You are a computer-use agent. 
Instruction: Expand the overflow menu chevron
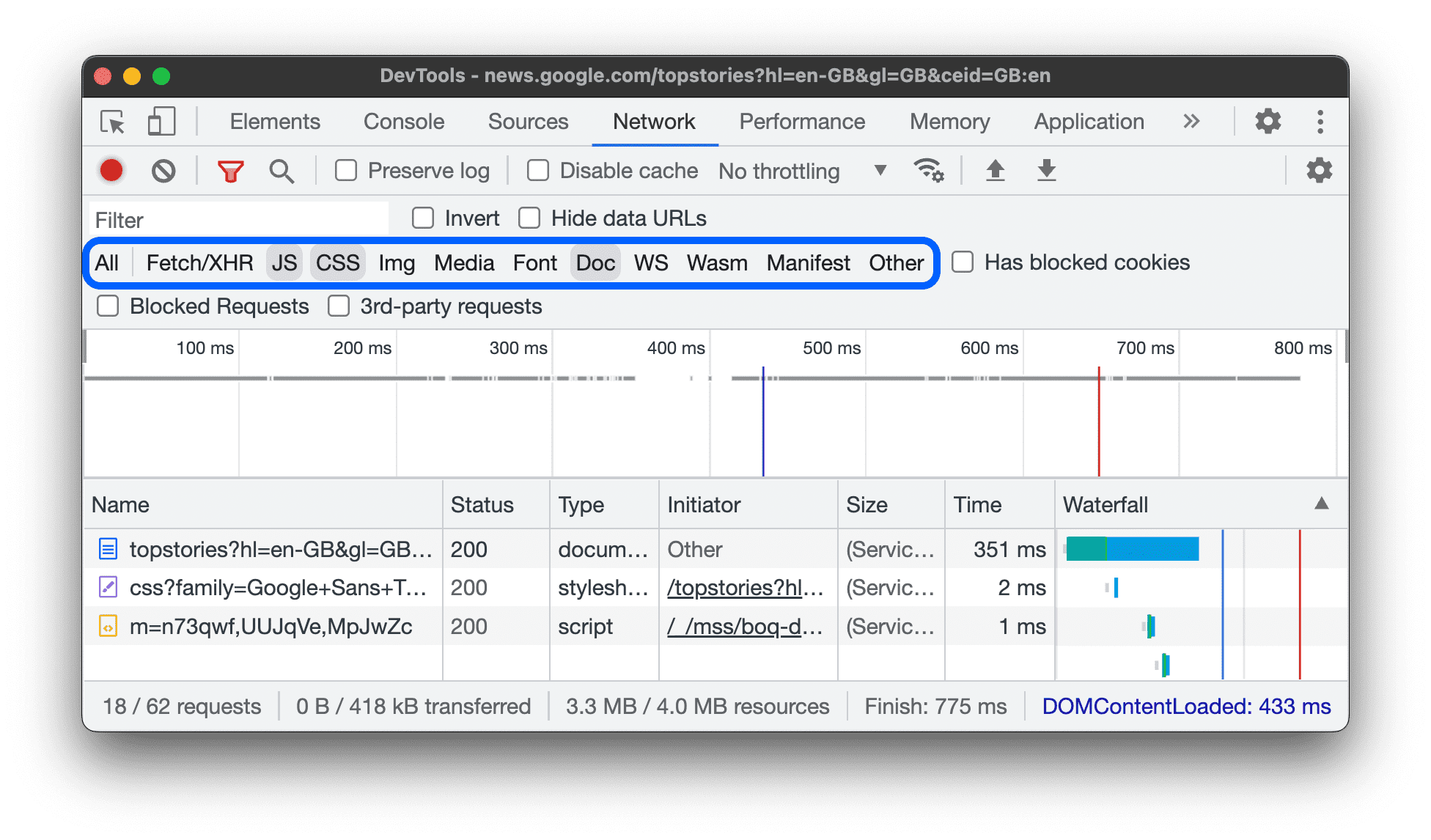point(1191,122)
